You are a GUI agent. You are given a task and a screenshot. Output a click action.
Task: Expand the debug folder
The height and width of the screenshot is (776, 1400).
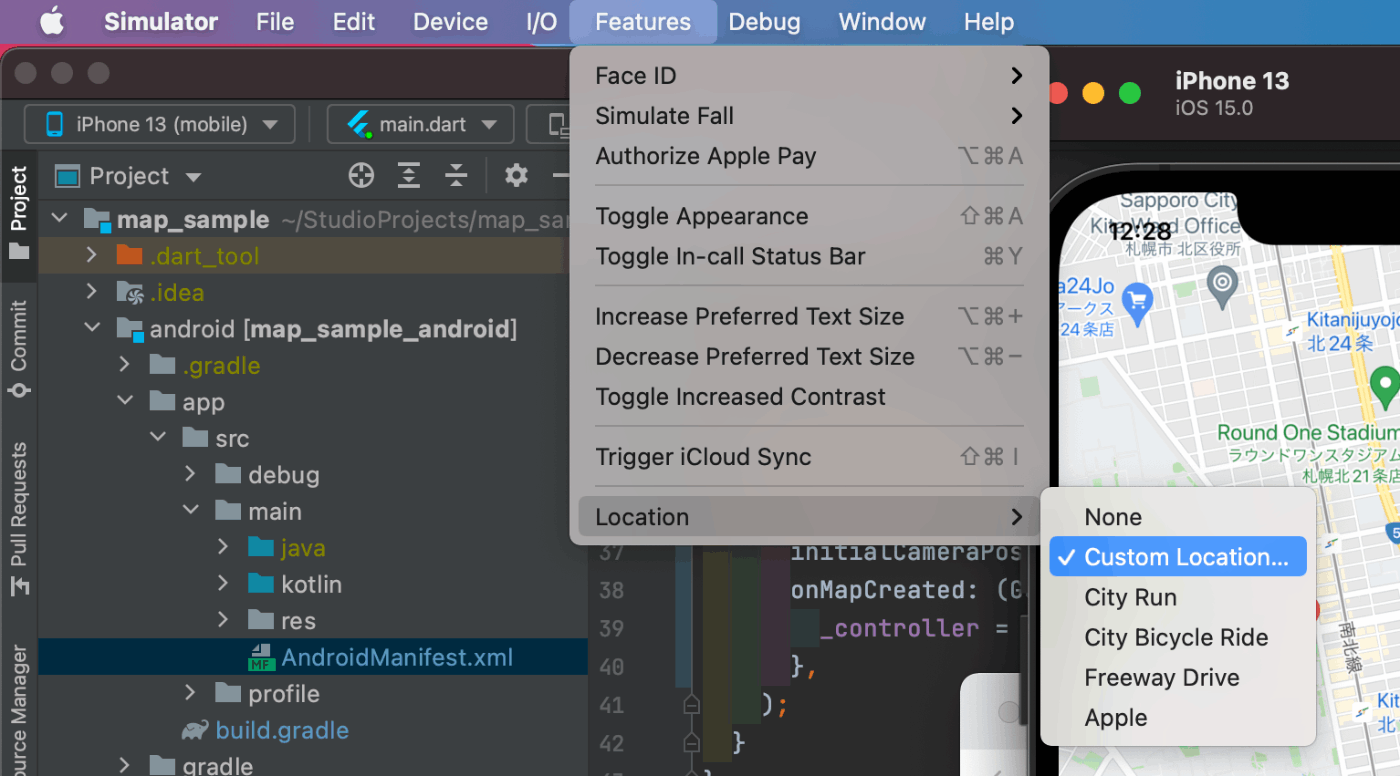[x=191, y=474]
